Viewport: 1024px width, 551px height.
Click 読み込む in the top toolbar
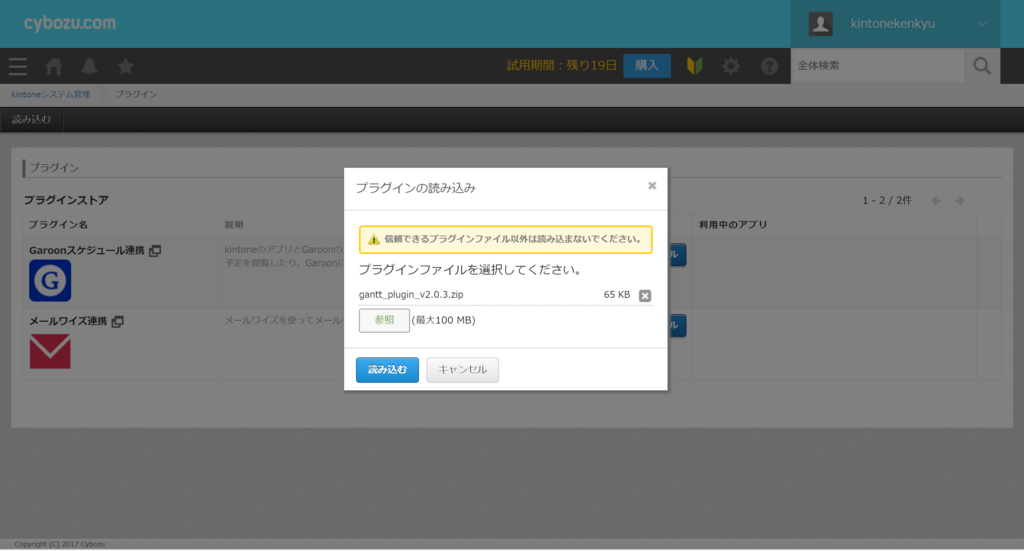tap(31, 119)
